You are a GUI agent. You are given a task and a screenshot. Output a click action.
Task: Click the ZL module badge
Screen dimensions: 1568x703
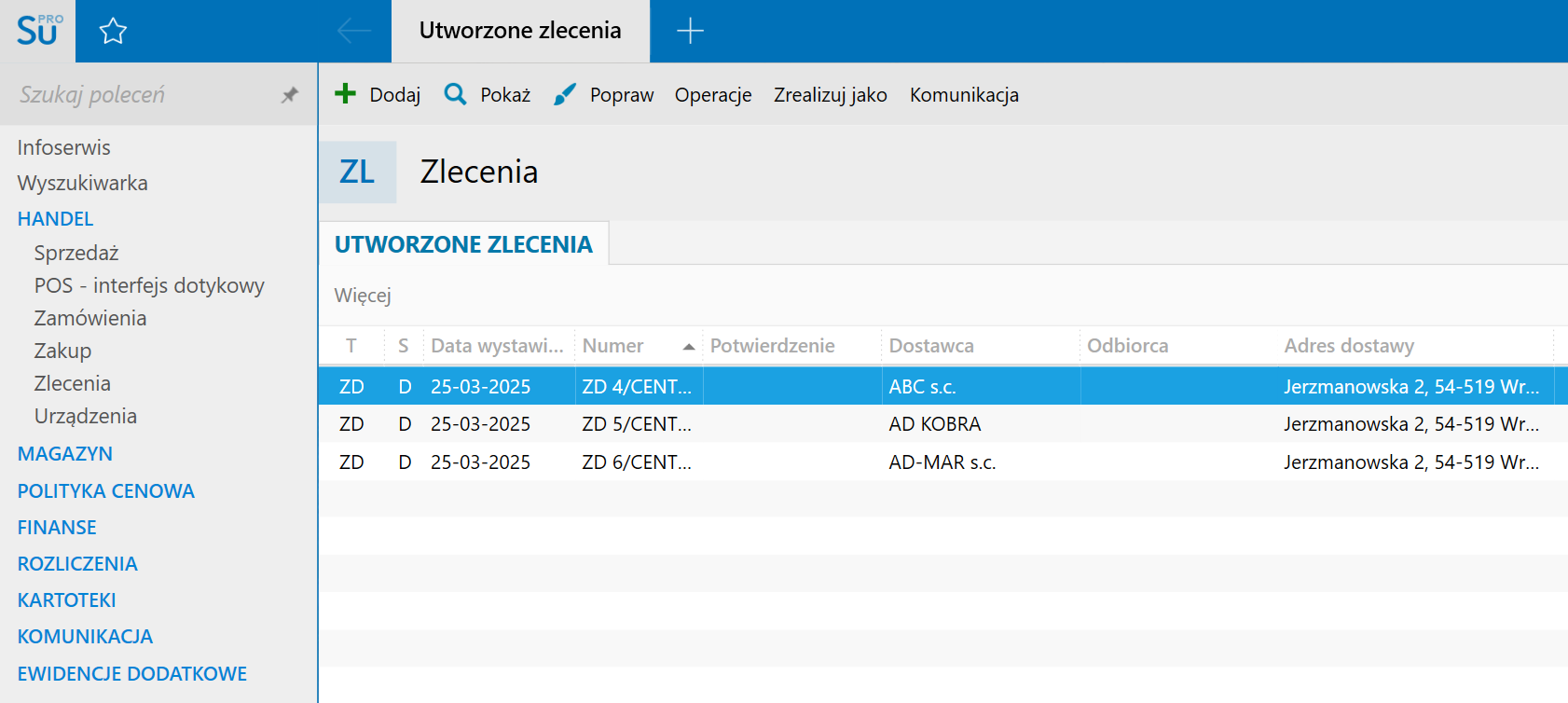click(x=357, y=172)
